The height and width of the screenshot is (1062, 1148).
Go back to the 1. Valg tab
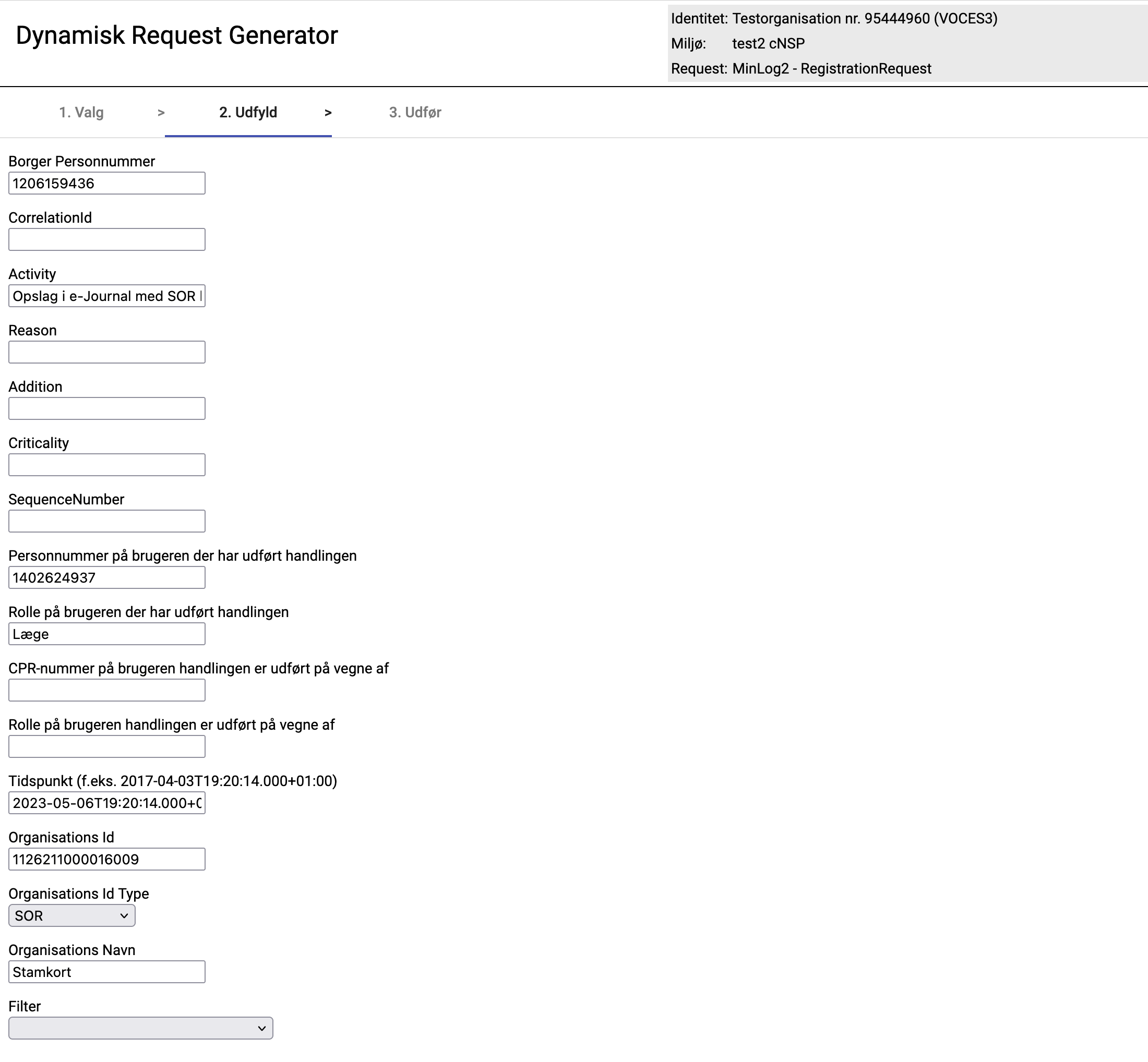(x=81, y=112)
